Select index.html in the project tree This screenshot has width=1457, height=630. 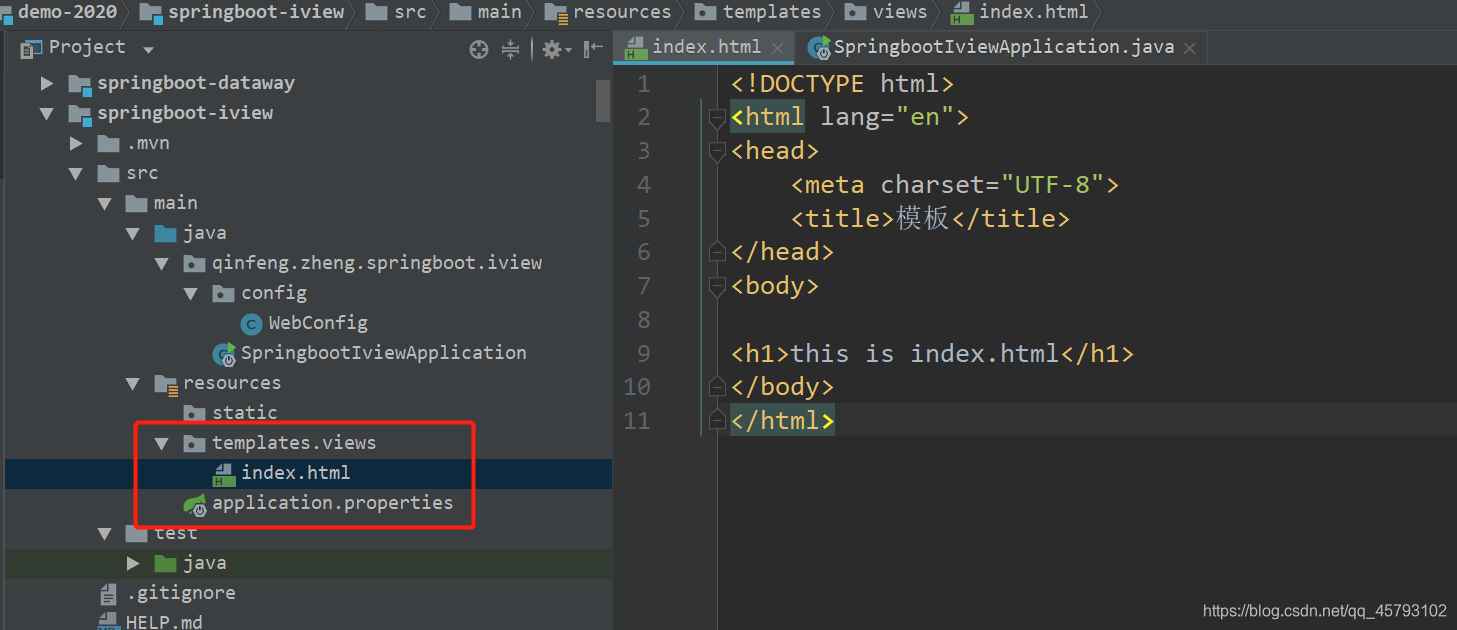pos(295,473)
